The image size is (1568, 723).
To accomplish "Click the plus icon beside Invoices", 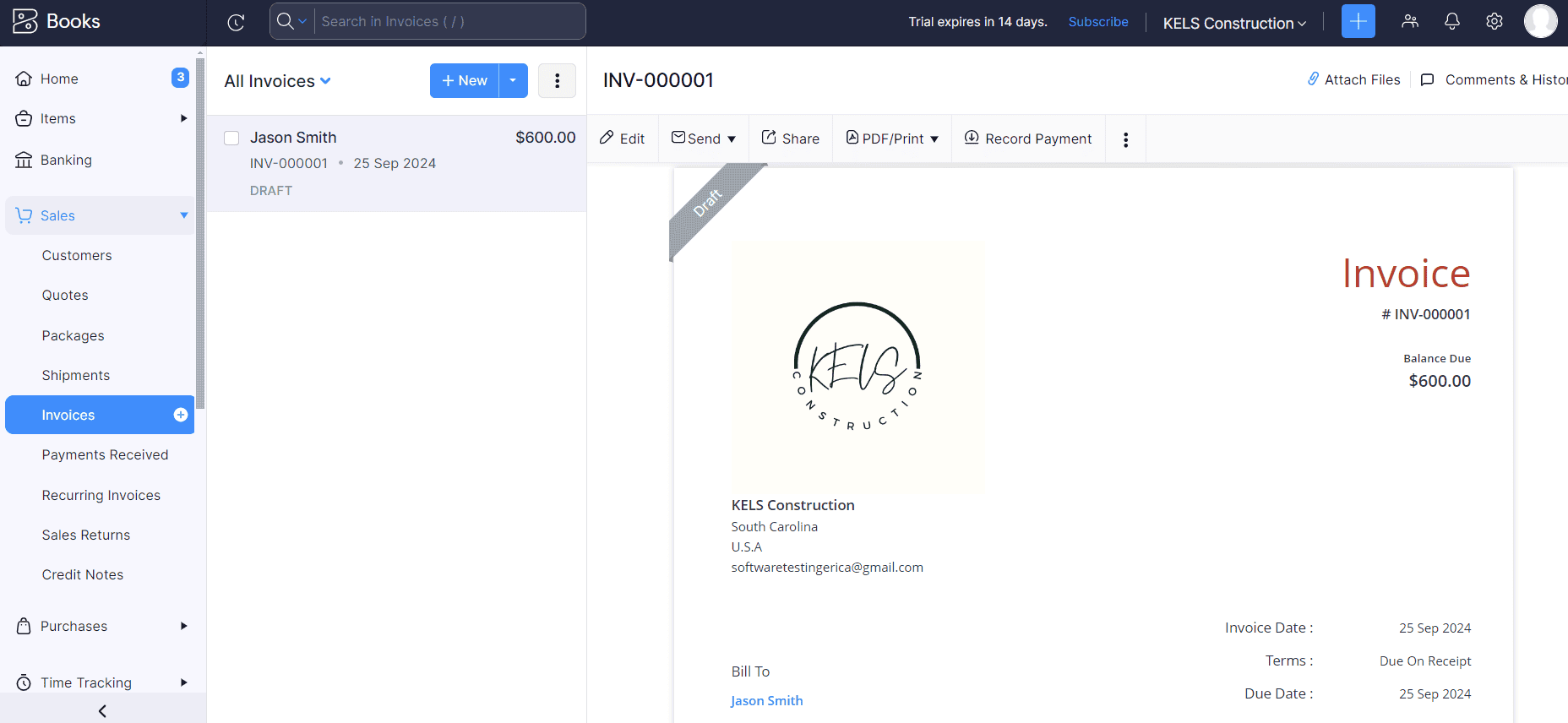I will 181,415.
